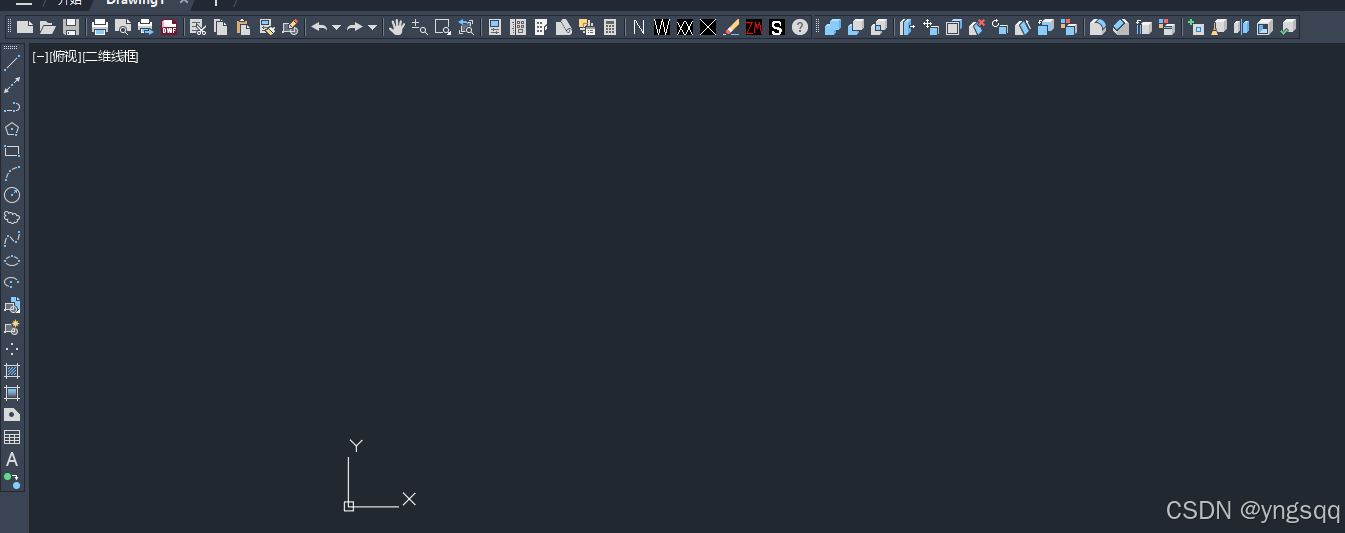The image size is (1345, 533).
Task: Select the Line draw tool
Action: (x=12, y=63)
